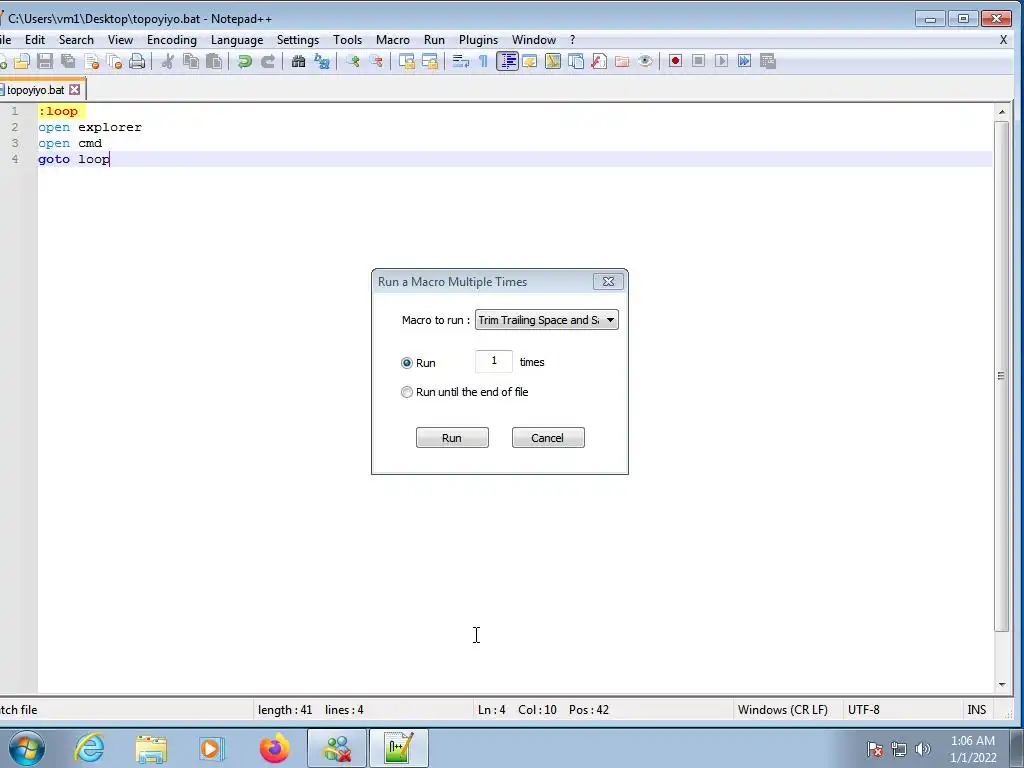The image size is (1024, 768).
Task: Open the Search menu
Action: [76, 40]
